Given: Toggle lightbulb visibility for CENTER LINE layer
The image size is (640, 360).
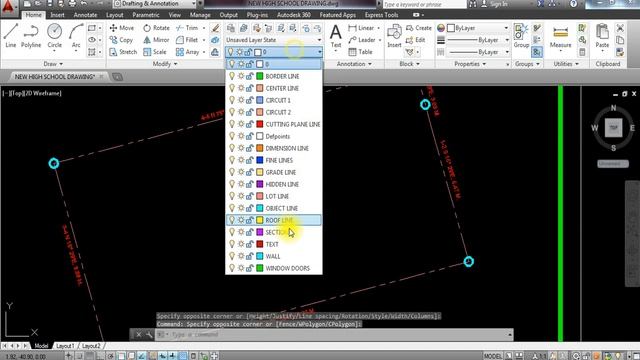Looking at the screenshot, I should click(x=232, y=88).
